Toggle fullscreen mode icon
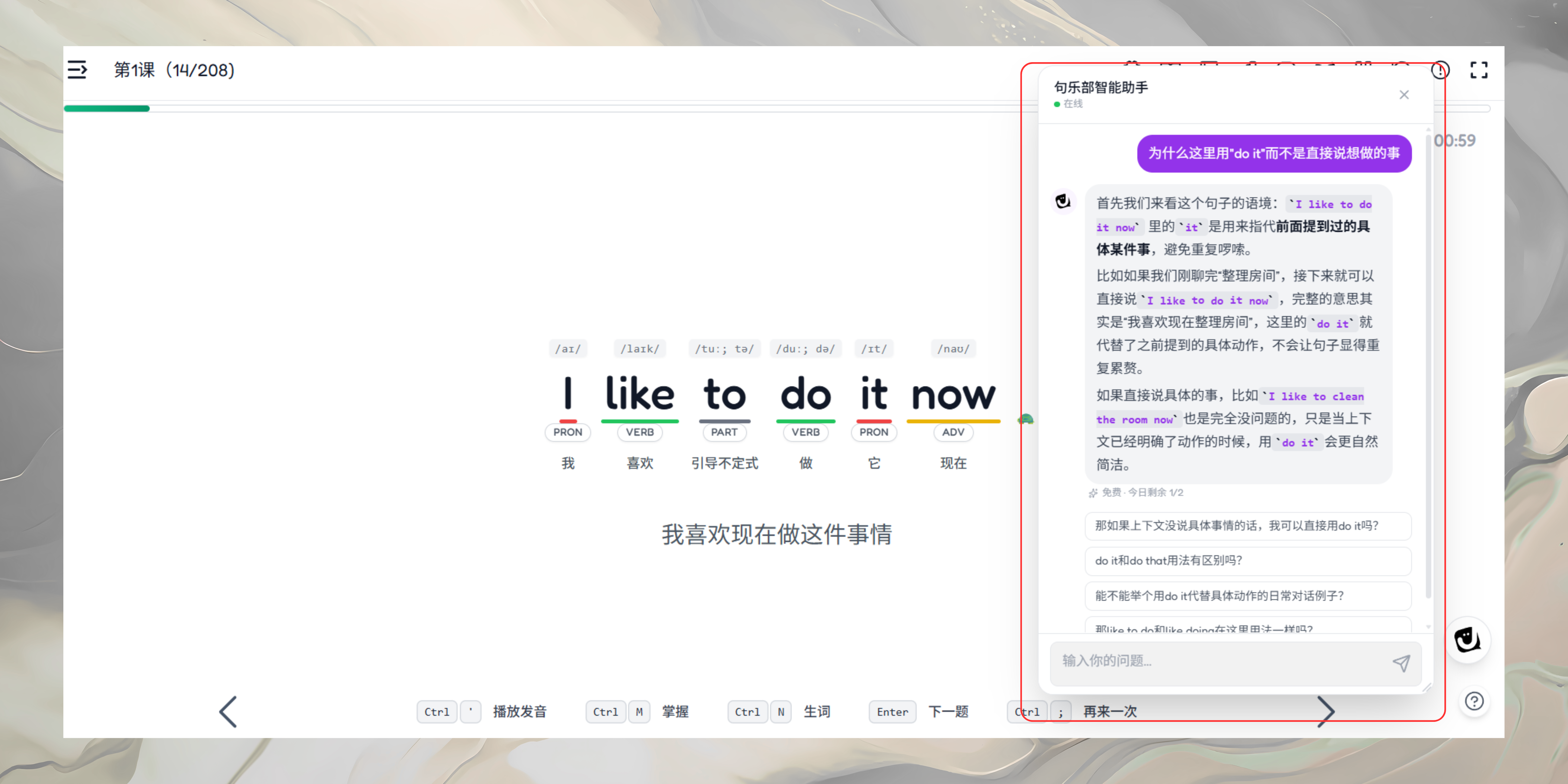This screenshot has height=784, width=1568. (1478, 70)
